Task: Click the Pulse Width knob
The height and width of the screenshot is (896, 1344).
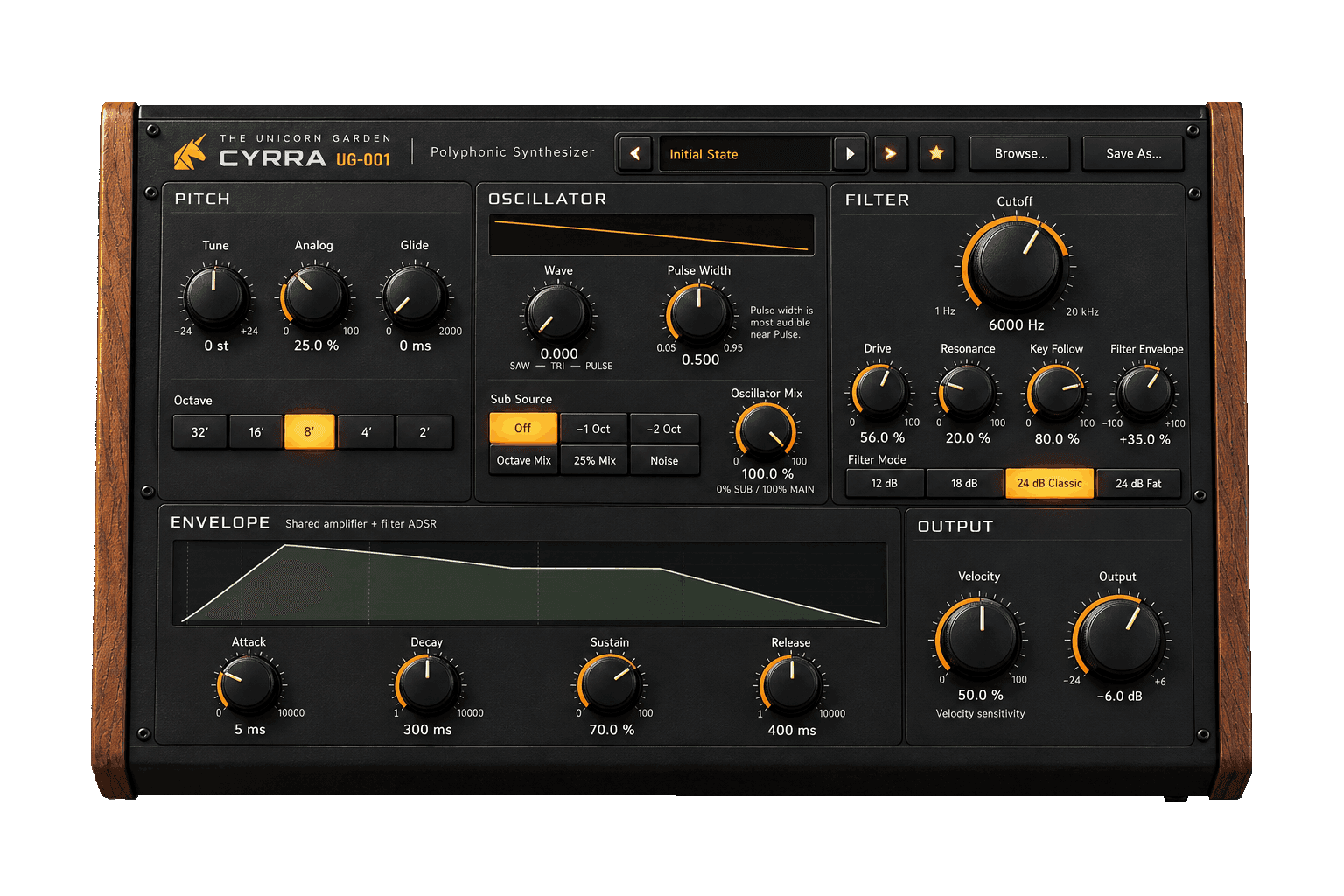Action: tap(698, 312)
